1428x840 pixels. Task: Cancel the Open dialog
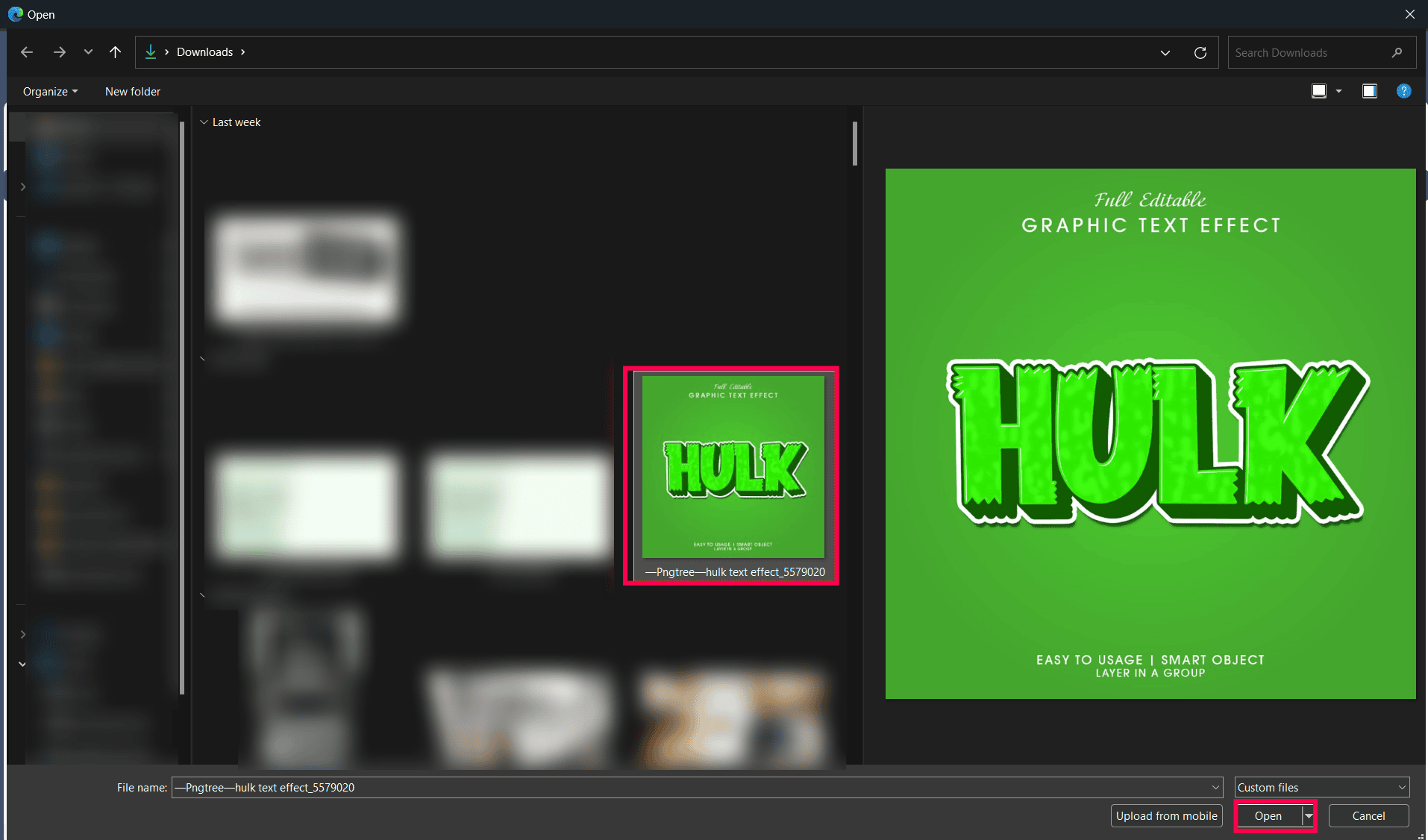[1369, 816]
